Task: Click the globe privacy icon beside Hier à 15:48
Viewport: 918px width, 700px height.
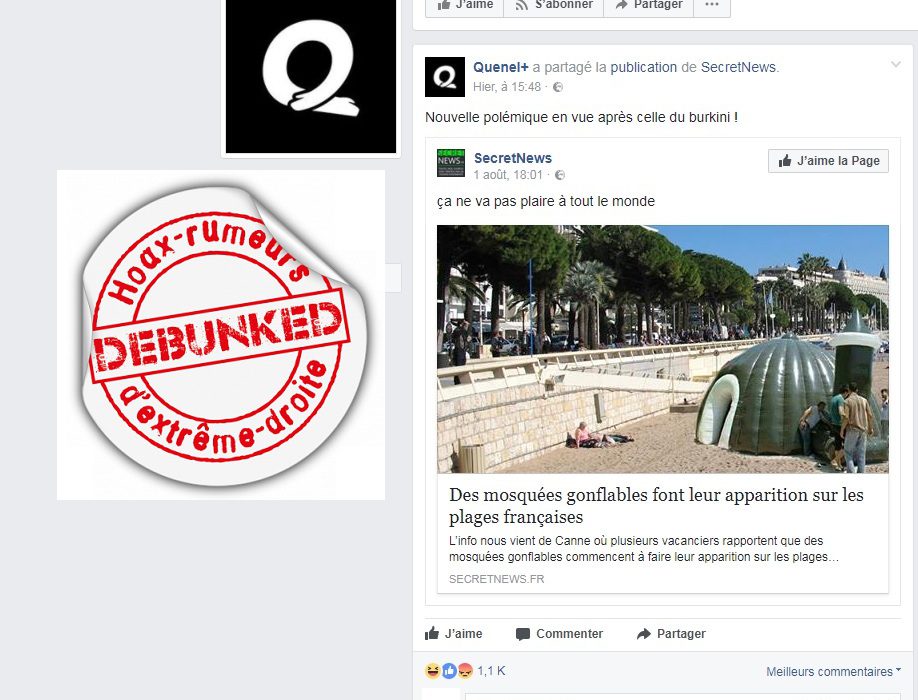Action: pos(558,87)
